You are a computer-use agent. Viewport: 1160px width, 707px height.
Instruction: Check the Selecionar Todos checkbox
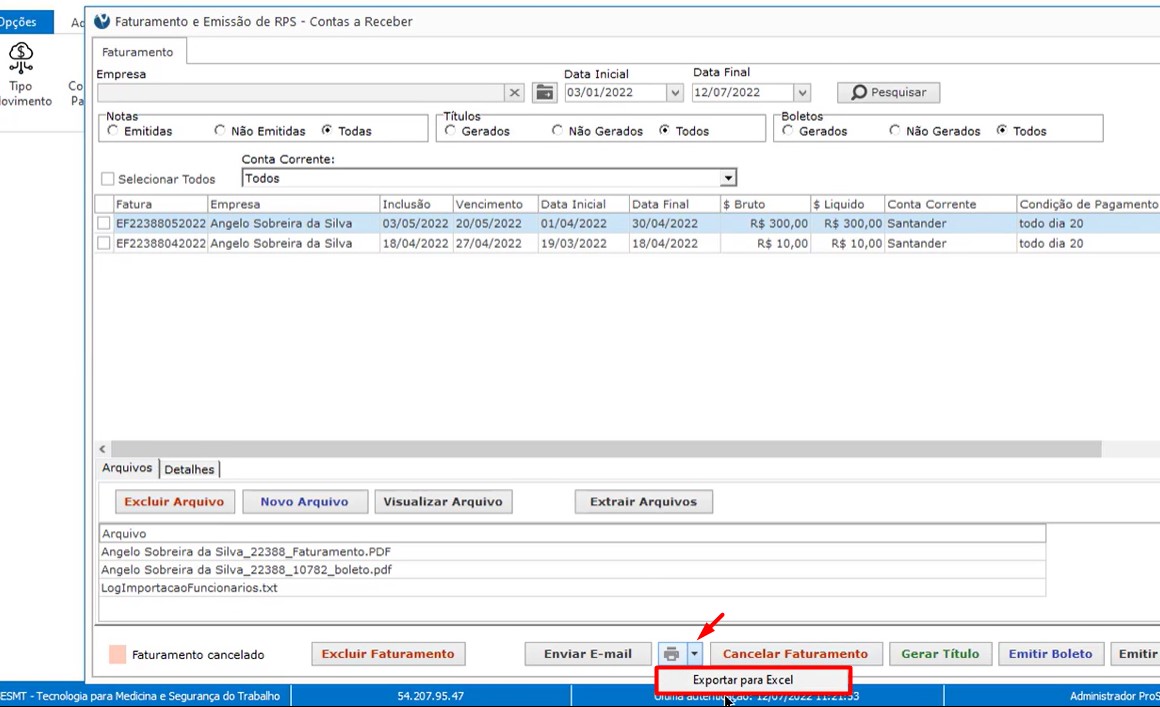(108, 179)
